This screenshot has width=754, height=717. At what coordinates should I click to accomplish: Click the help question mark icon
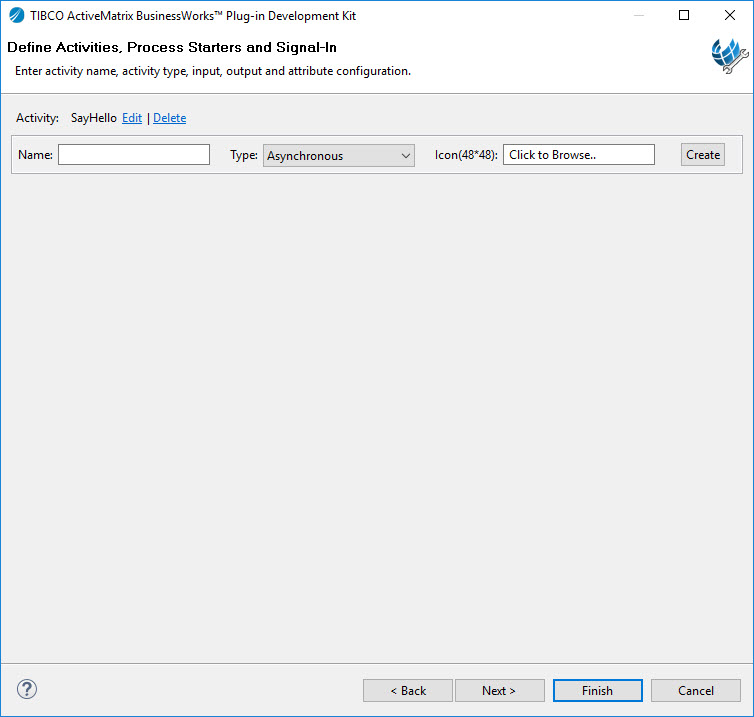(x=27, y=689)
